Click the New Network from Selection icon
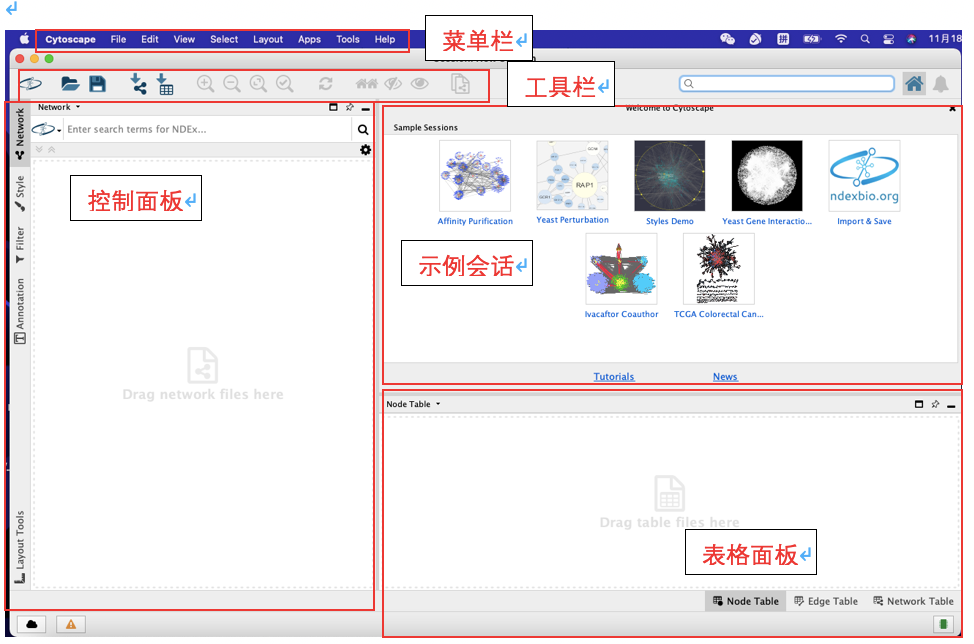This screenshot has height=644, width=974. point(460,84)
